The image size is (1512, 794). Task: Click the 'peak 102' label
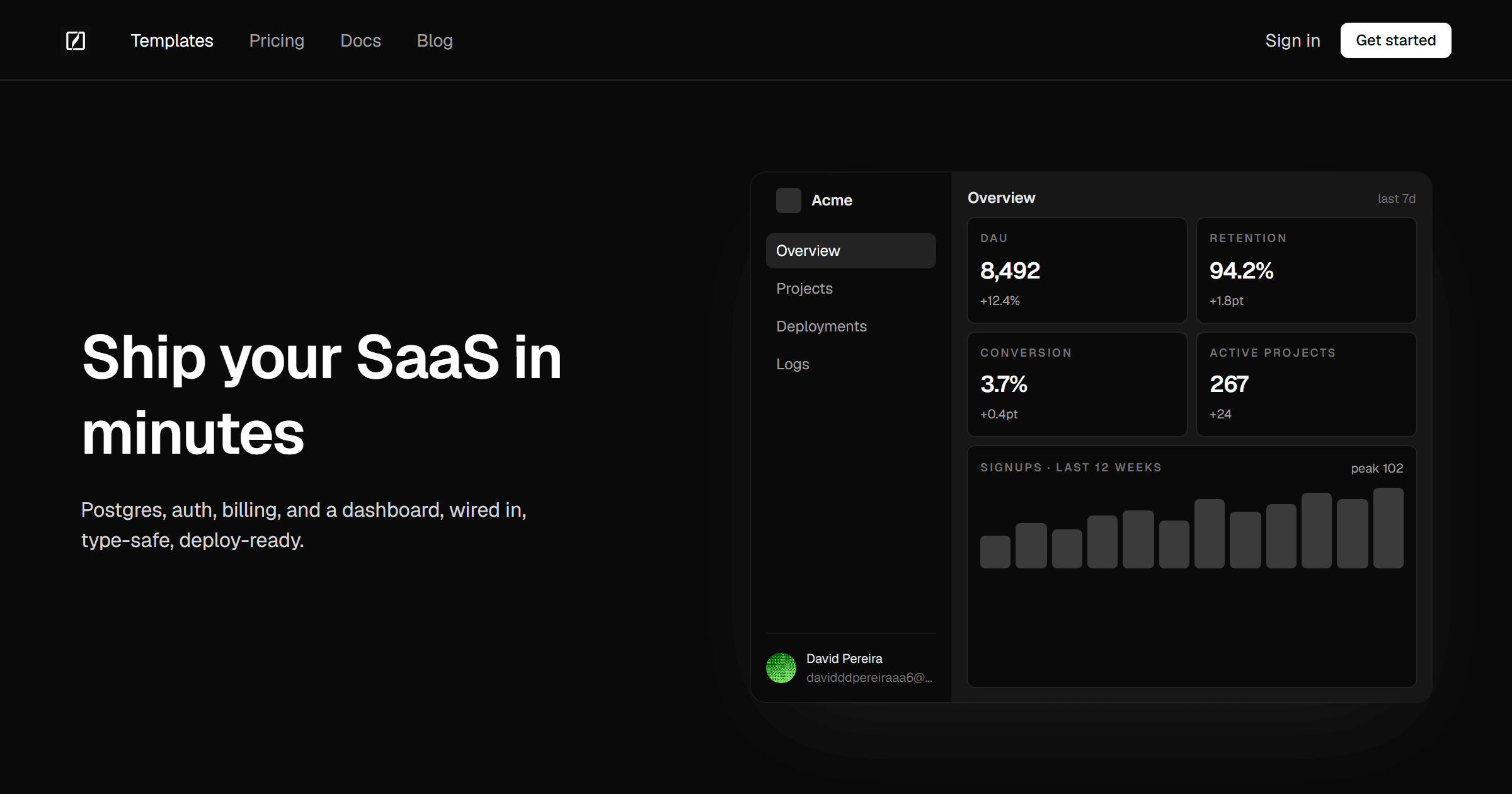[1377, 468]
